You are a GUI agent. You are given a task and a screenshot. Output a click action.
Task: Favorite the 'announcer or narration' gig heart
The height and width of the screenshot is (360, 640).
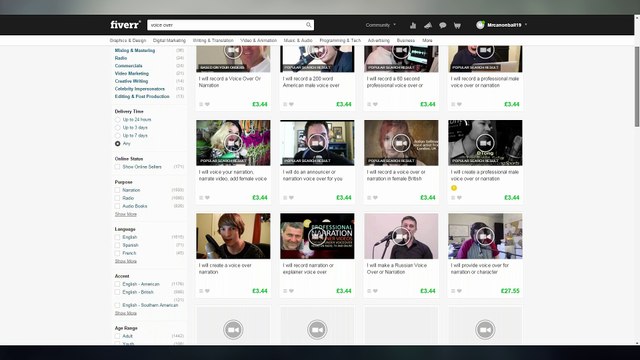coord(291,198)
